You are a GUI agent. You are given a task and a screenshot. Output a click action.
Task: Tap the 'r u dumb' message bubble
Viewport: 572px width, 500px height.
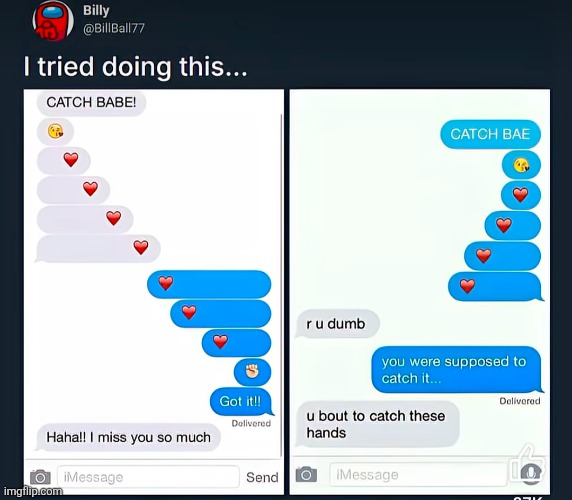tap(337, 324)
